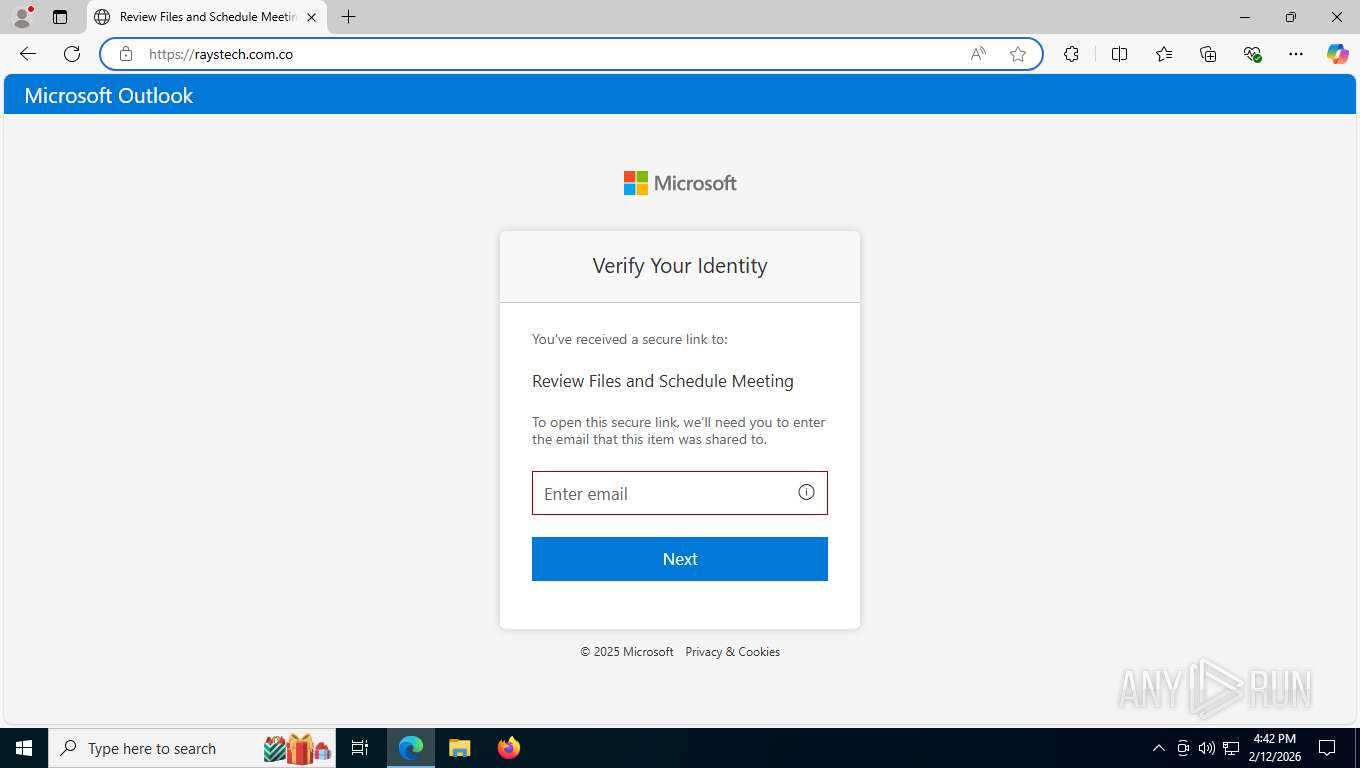The width and height of the screenshot is (1360, 768).
Task: Click Review Files and Schedule Meeting text
Action: 663,381
